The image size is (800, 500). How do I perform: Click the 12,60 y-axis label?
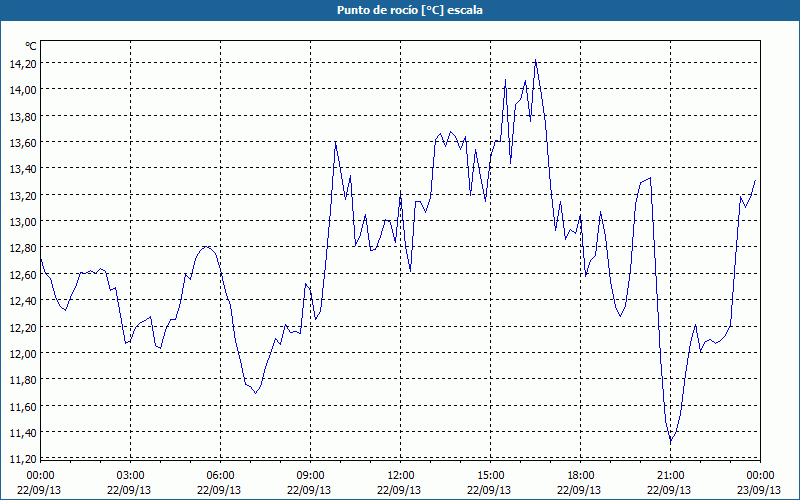22,274
